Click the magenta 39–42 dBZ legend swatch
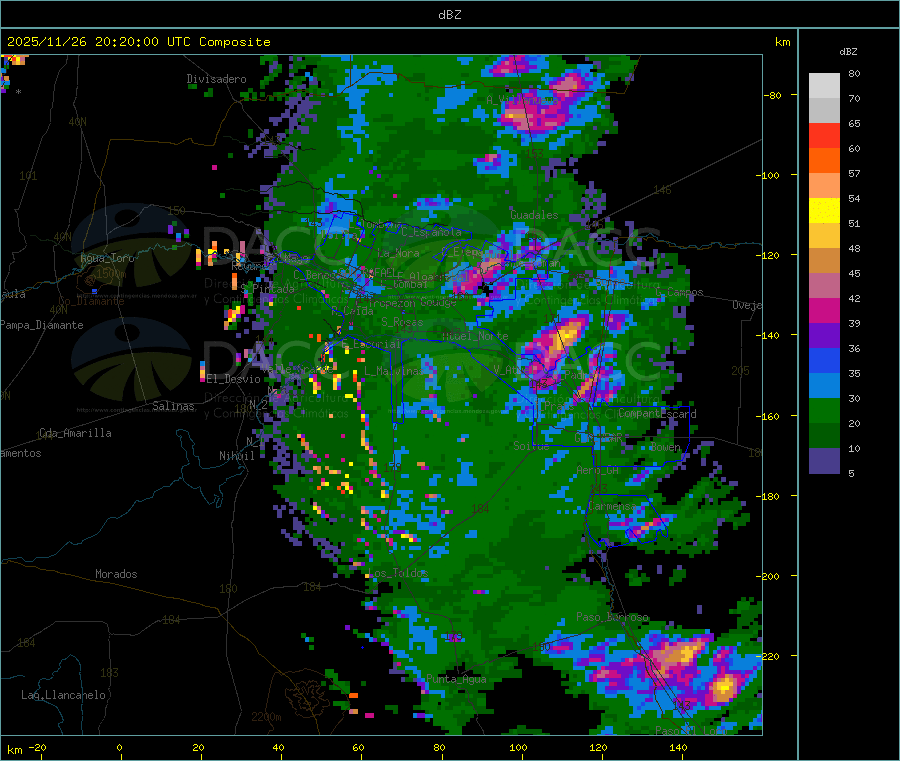Image resolution: width=900 pixels, height=761 pixels. 824,310
